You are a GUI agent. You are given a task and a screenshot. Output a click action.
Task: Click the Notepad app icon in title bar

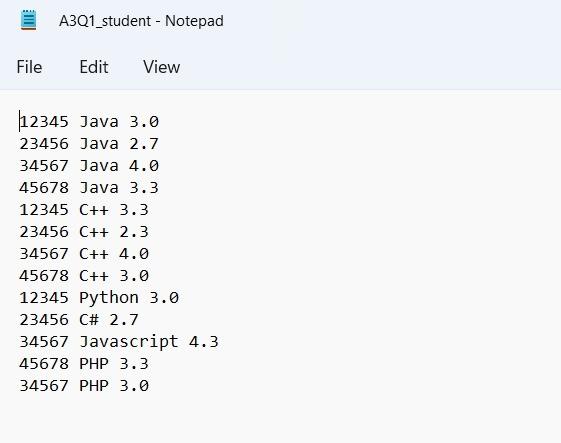(28, 20)
